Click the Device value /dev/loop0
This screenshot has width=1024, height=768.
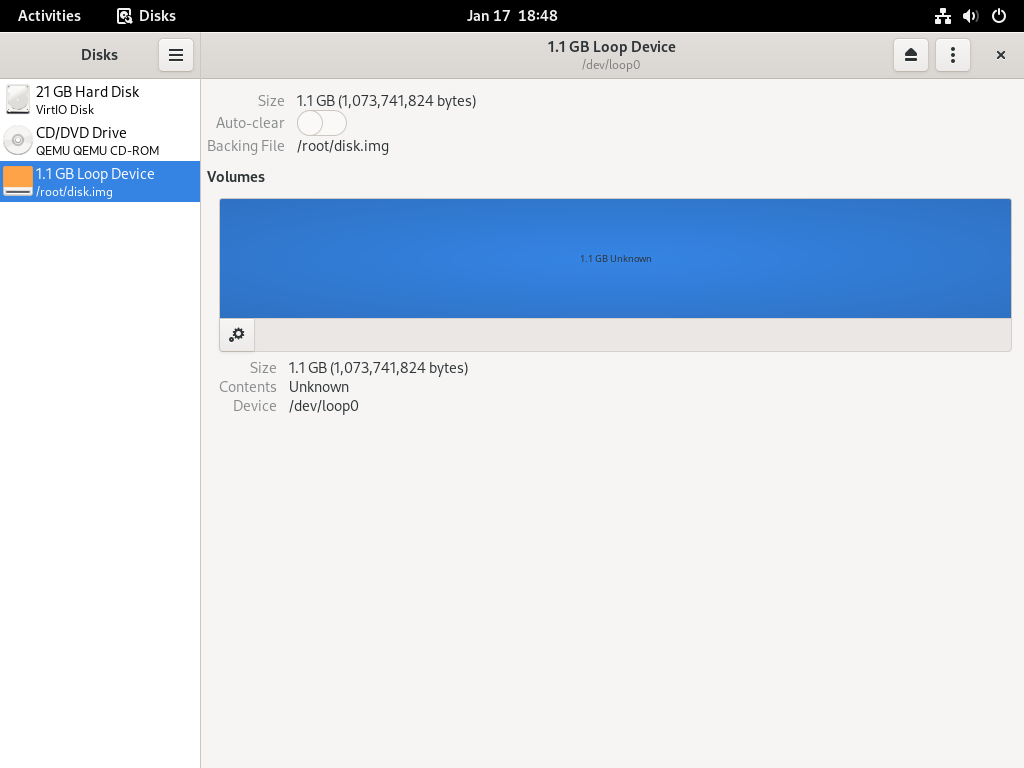click(324, 406)
